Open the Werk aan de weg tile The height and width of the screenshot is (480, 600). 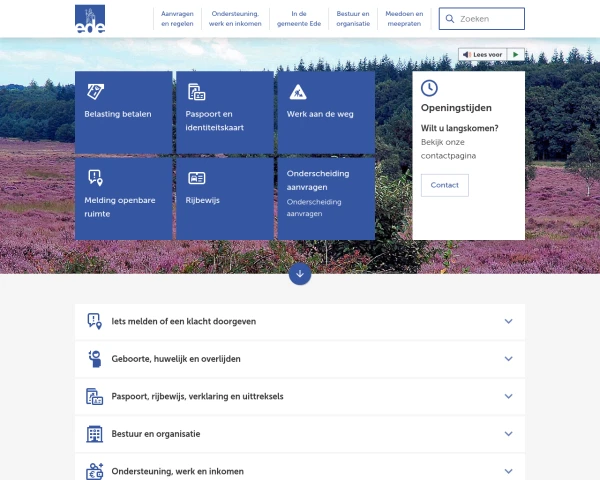326,112
